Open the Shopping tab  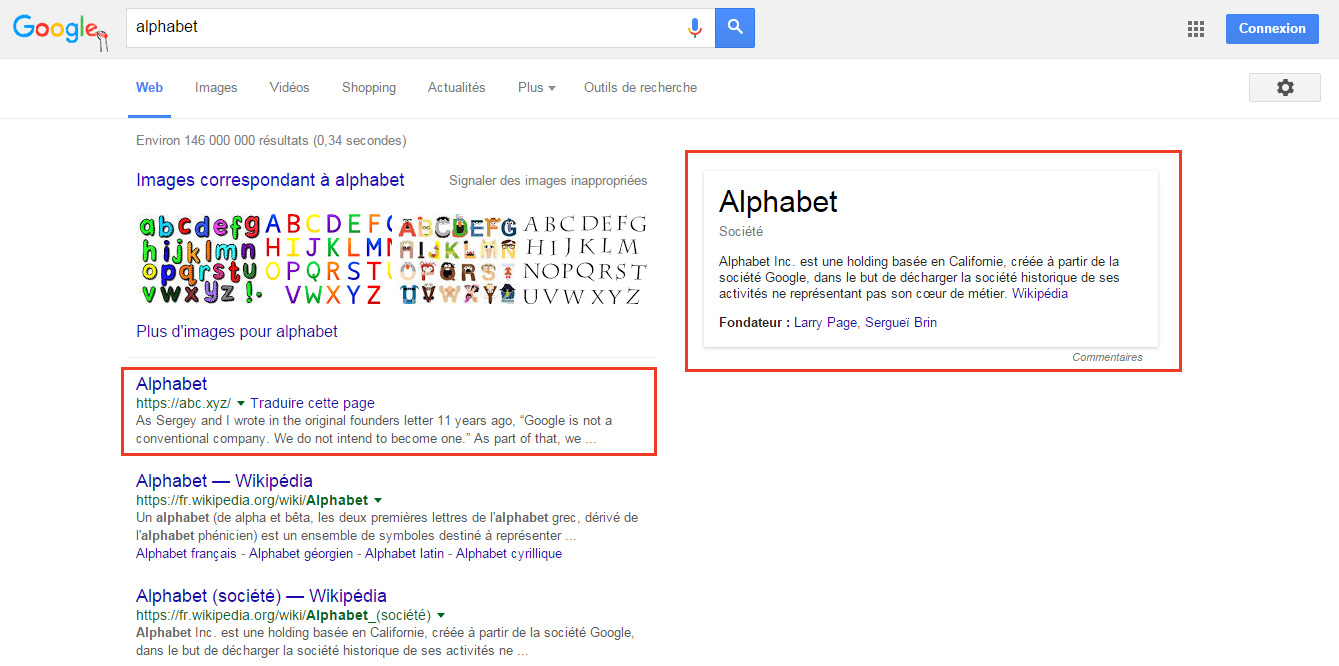coord(369,88)
